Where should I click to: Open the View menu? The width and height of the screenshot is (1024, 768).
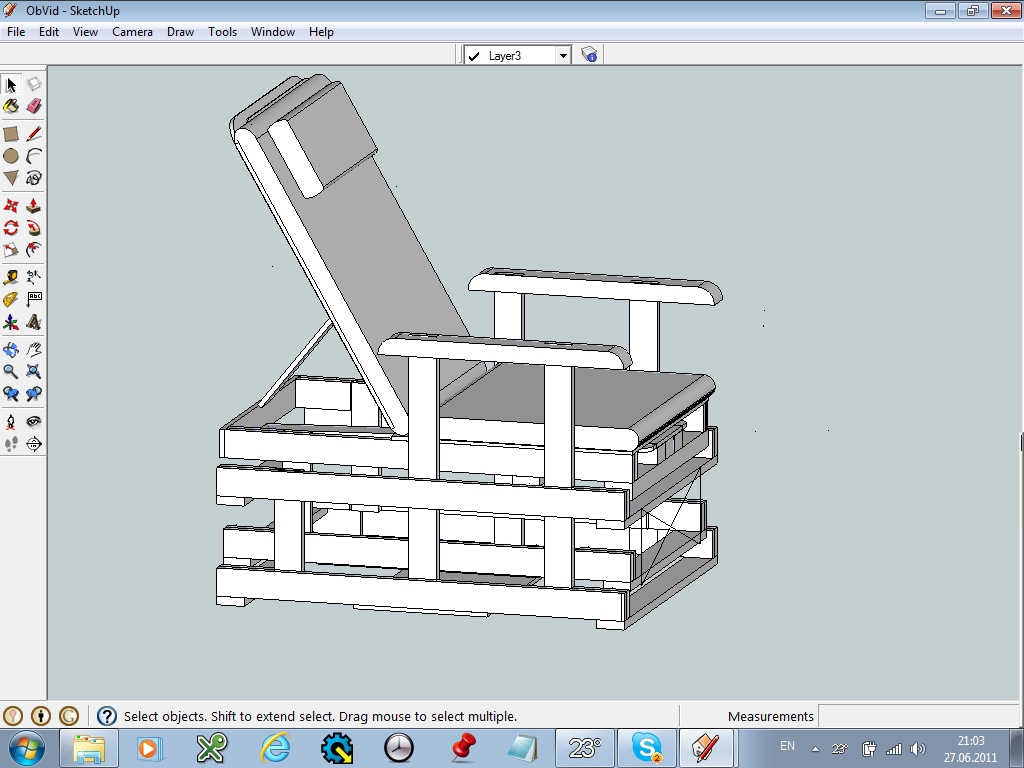point(86,32)
